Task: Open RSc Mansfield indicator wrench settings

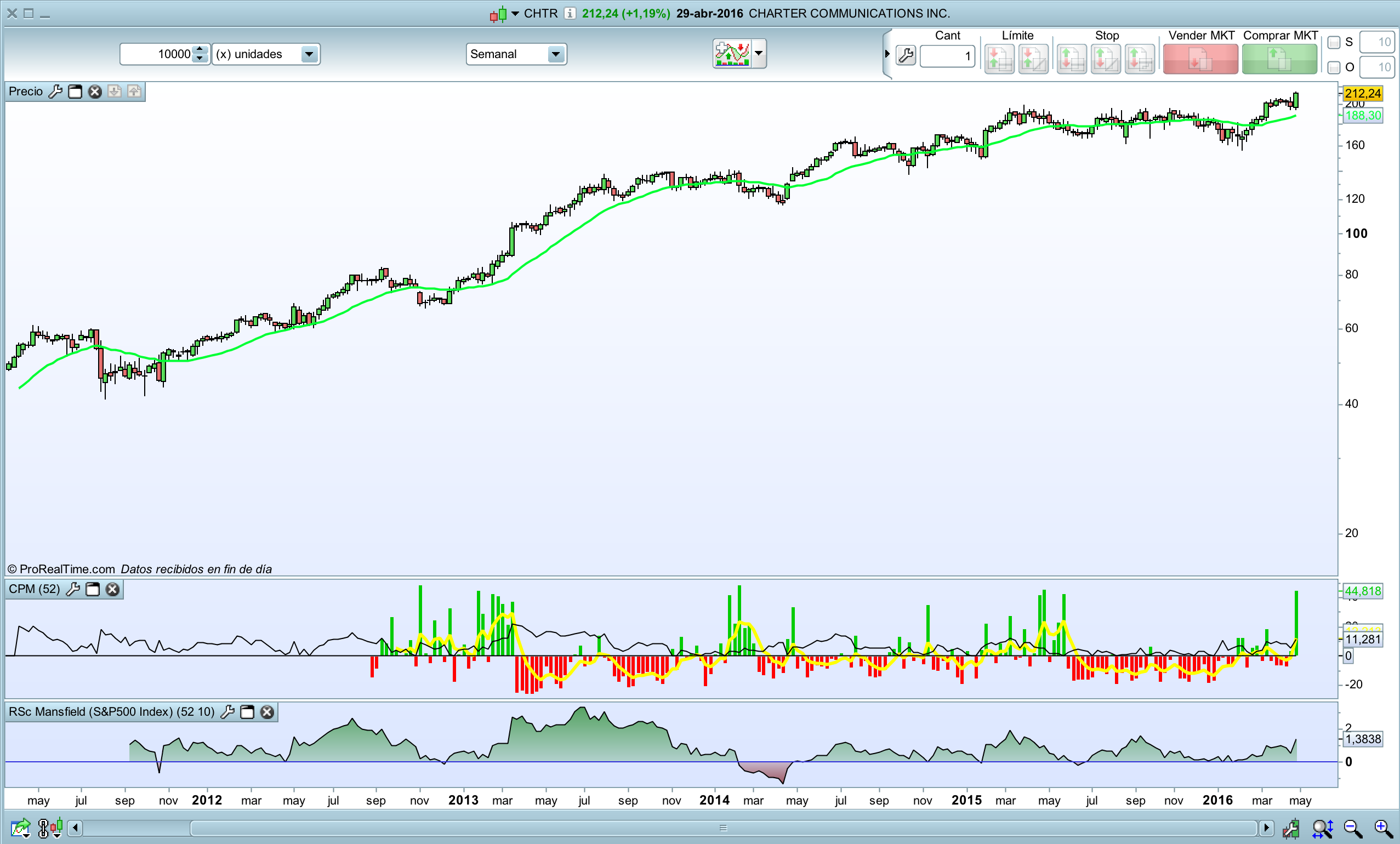Action: 227,712
